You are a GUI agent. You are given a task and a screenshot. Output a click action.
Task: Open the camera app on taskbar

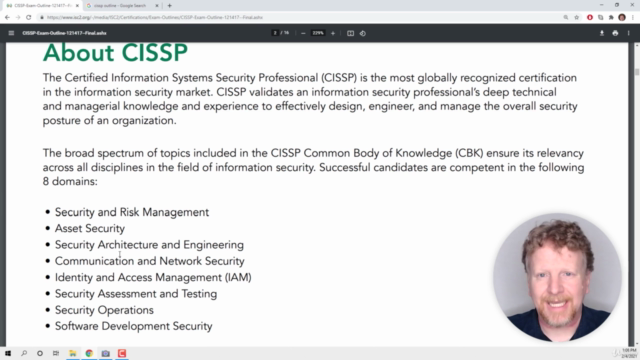[105, 353]
